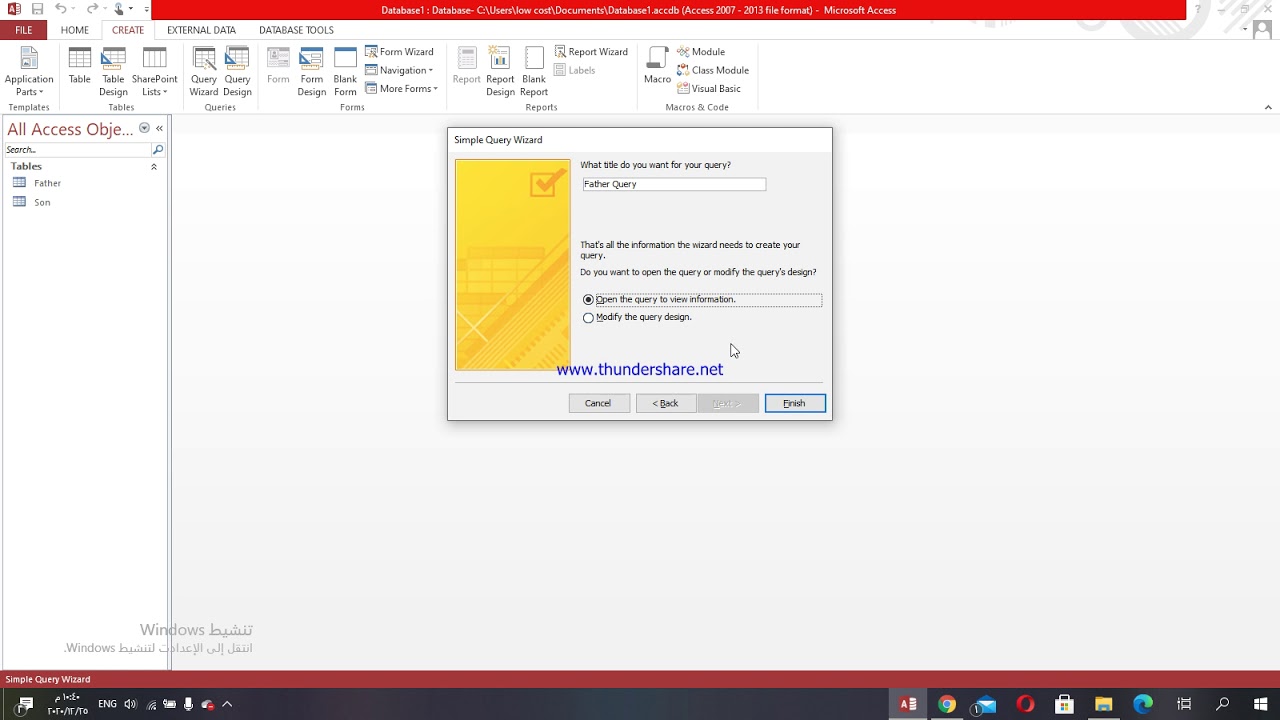Expand Navigation forms dropdown
Image resolution: width=1280 pixels, height=720 pixels.
pos(399,70)
